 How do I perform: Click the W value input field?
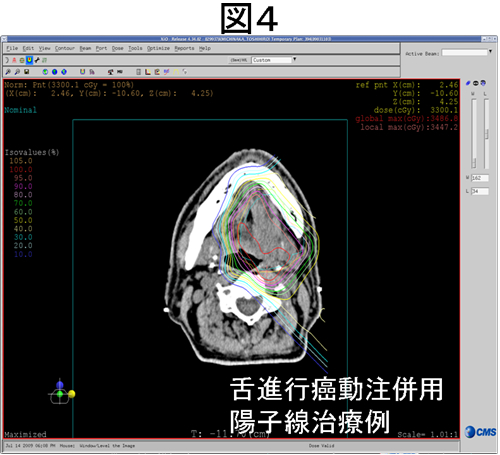(x=480, y=178)
